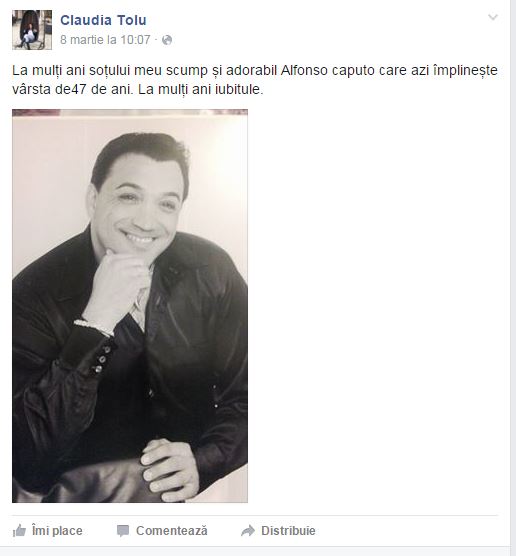
Task: Click the jacket cuff buttons in the photo
Action: coord(102,359)
